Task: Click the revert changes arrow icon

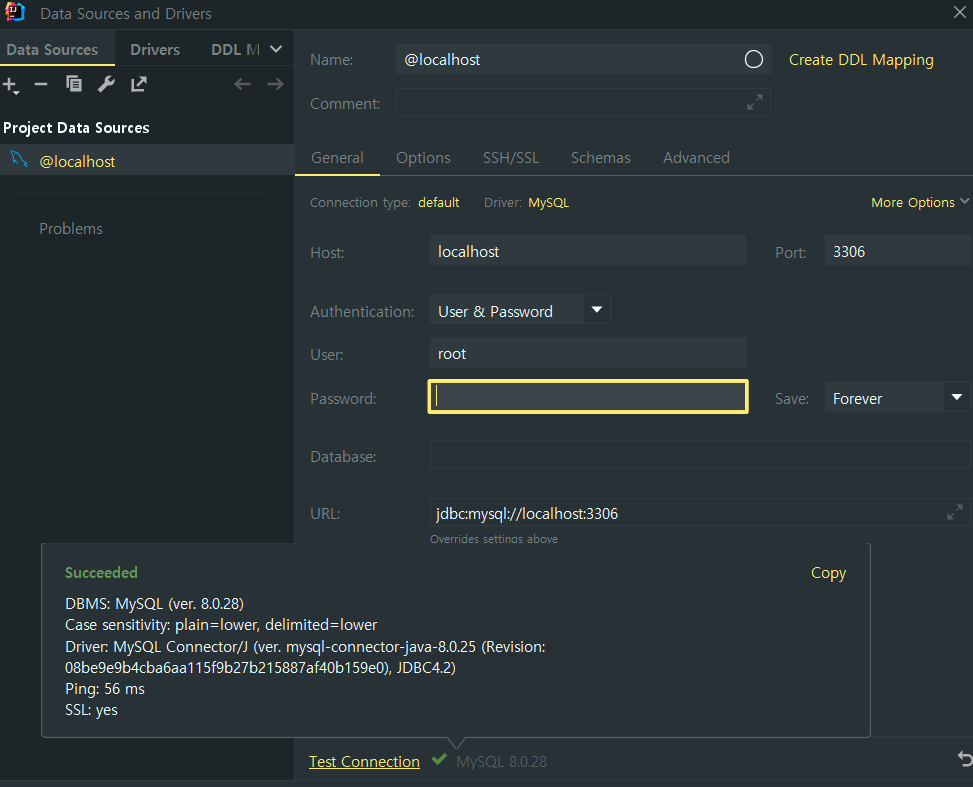Action: tap(964, 758)
